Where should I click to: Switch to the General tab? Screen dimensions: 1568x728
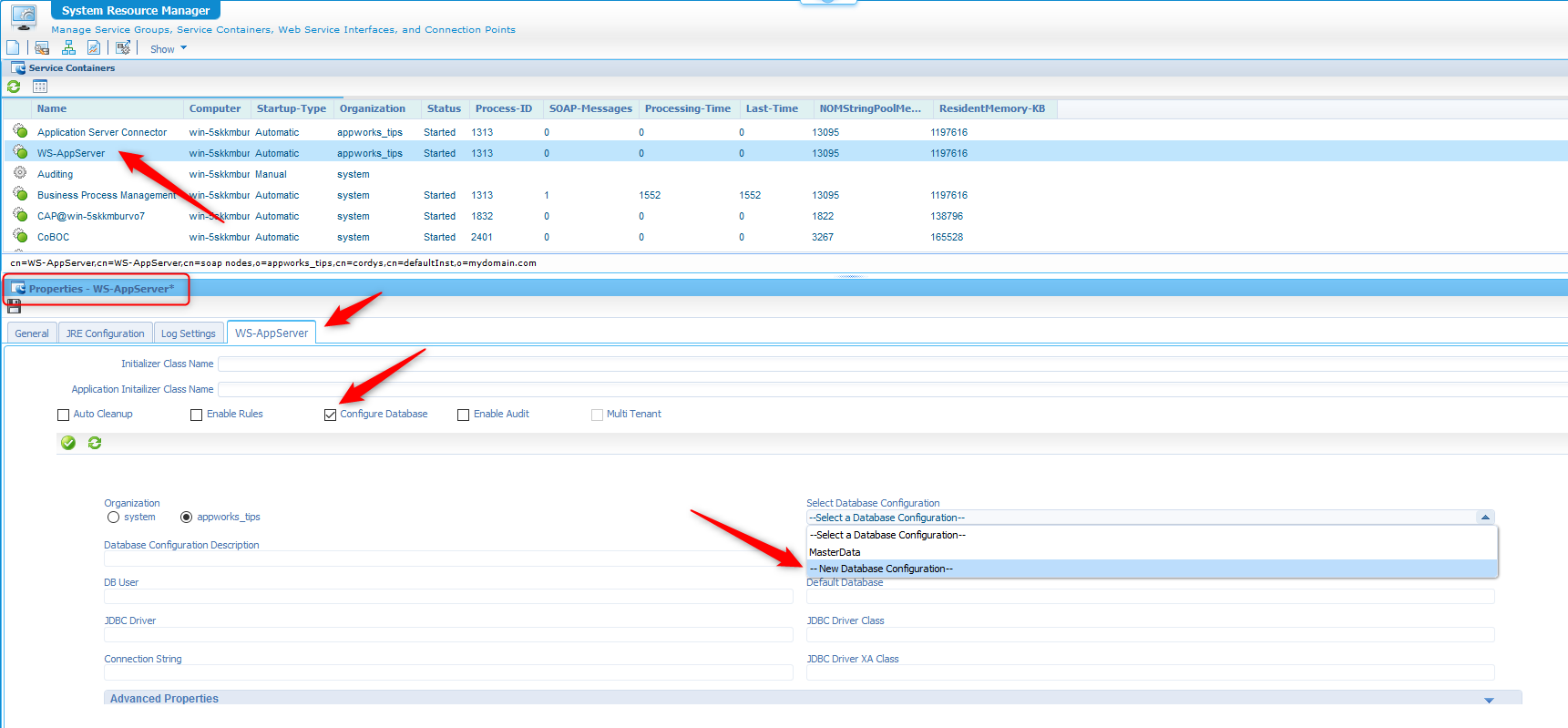point(32,333)
